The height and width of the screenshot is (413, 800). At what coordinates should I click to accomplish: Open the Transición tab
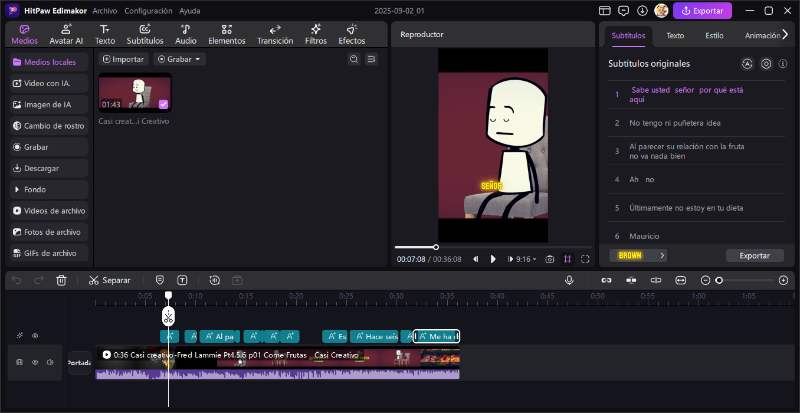[275, 35]
